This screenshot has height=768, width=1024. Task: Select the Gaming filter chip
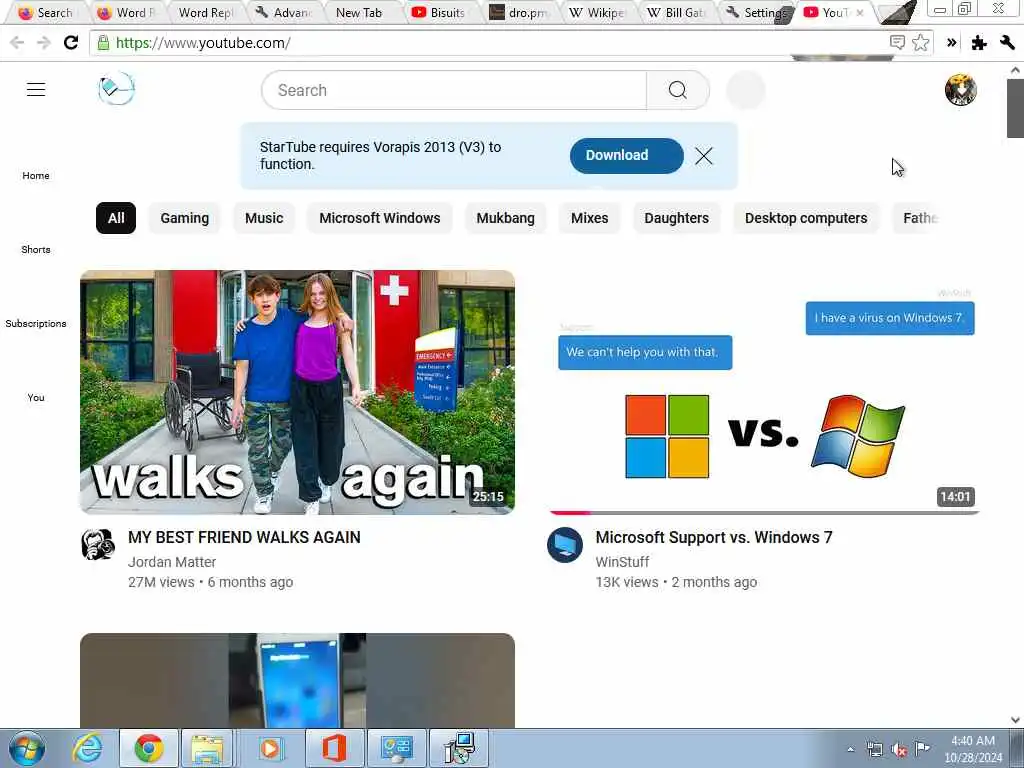(185, 218)
